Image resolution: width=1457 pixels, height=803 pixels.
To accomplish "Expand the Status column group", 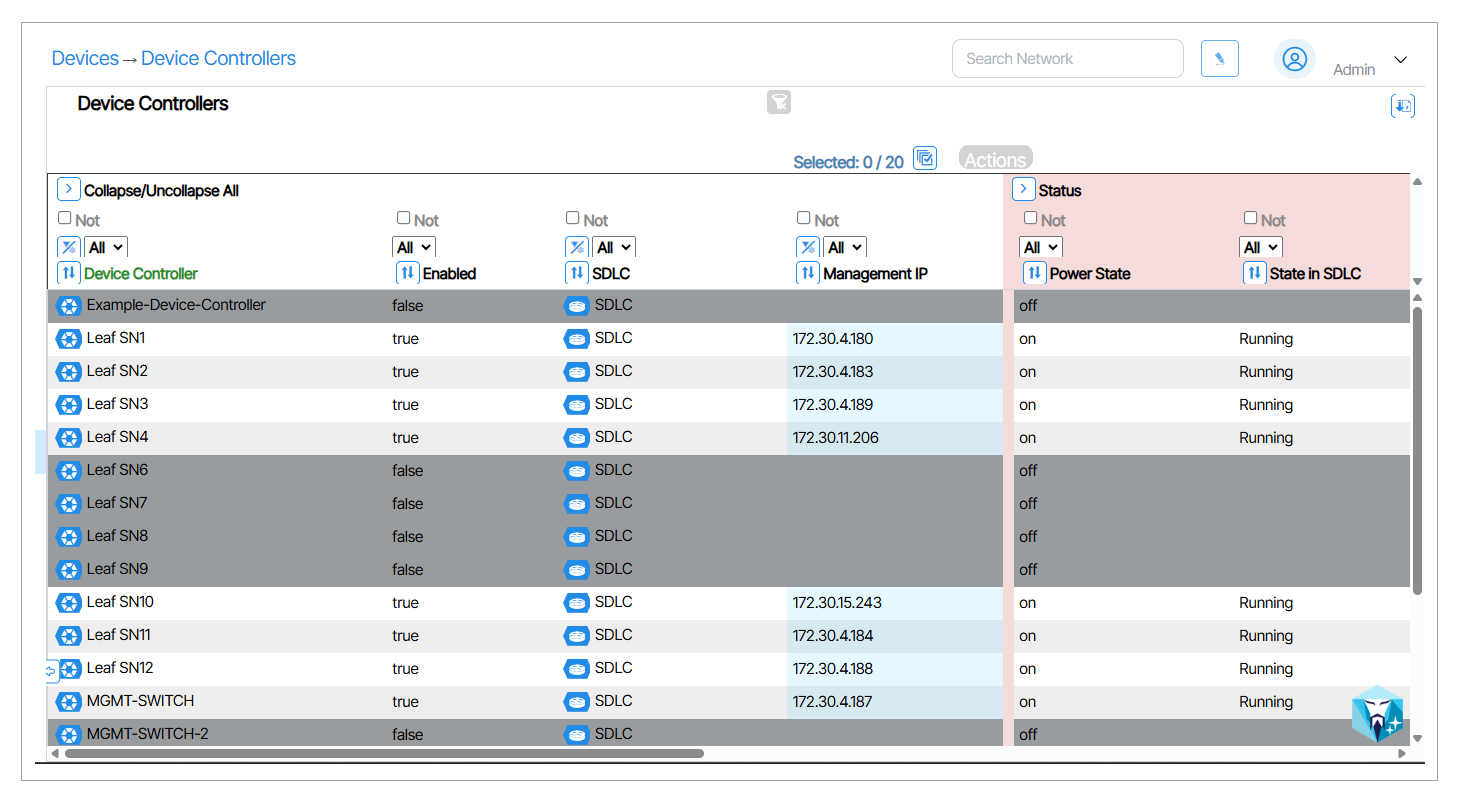I will tap(1023, 189).
